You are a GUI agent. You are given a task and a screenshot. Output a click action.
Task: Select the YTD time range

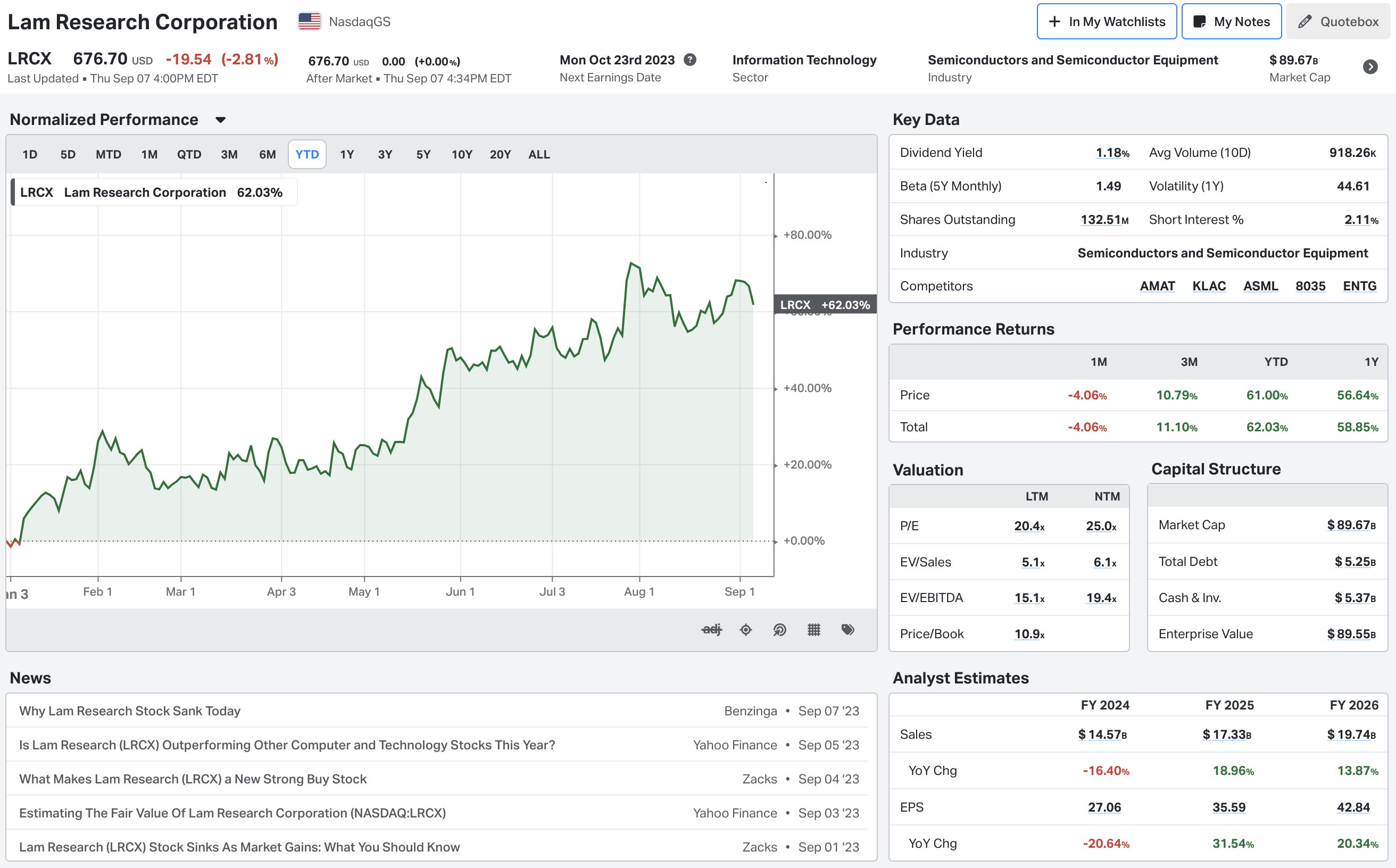tap(307, 154)
